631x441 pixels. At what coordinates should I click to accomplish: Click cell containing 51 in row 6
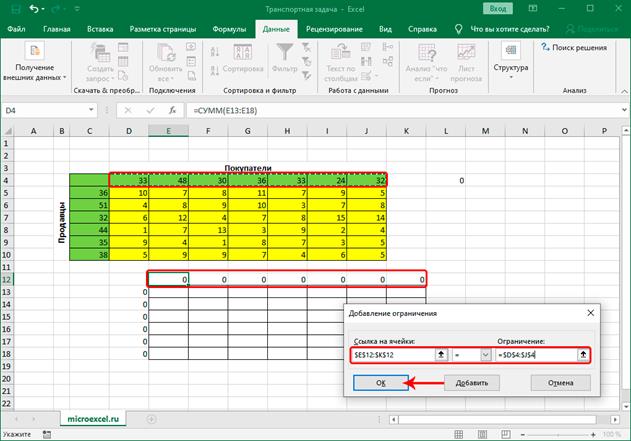(89, 205)
